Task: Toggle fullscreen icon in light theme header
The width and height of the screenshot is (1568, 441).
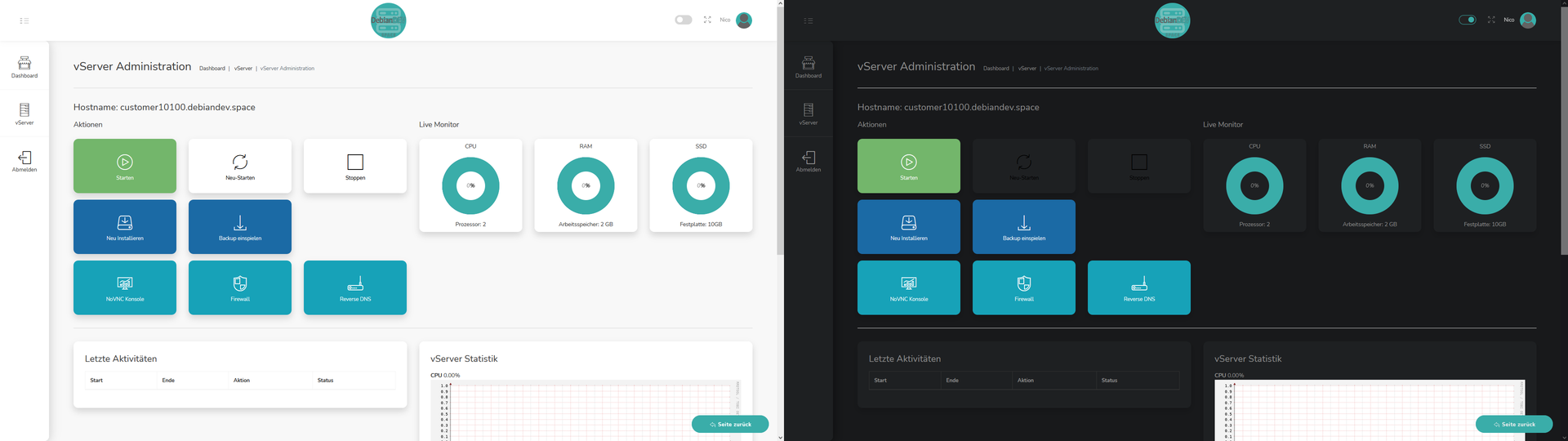Action: point(707,20)
